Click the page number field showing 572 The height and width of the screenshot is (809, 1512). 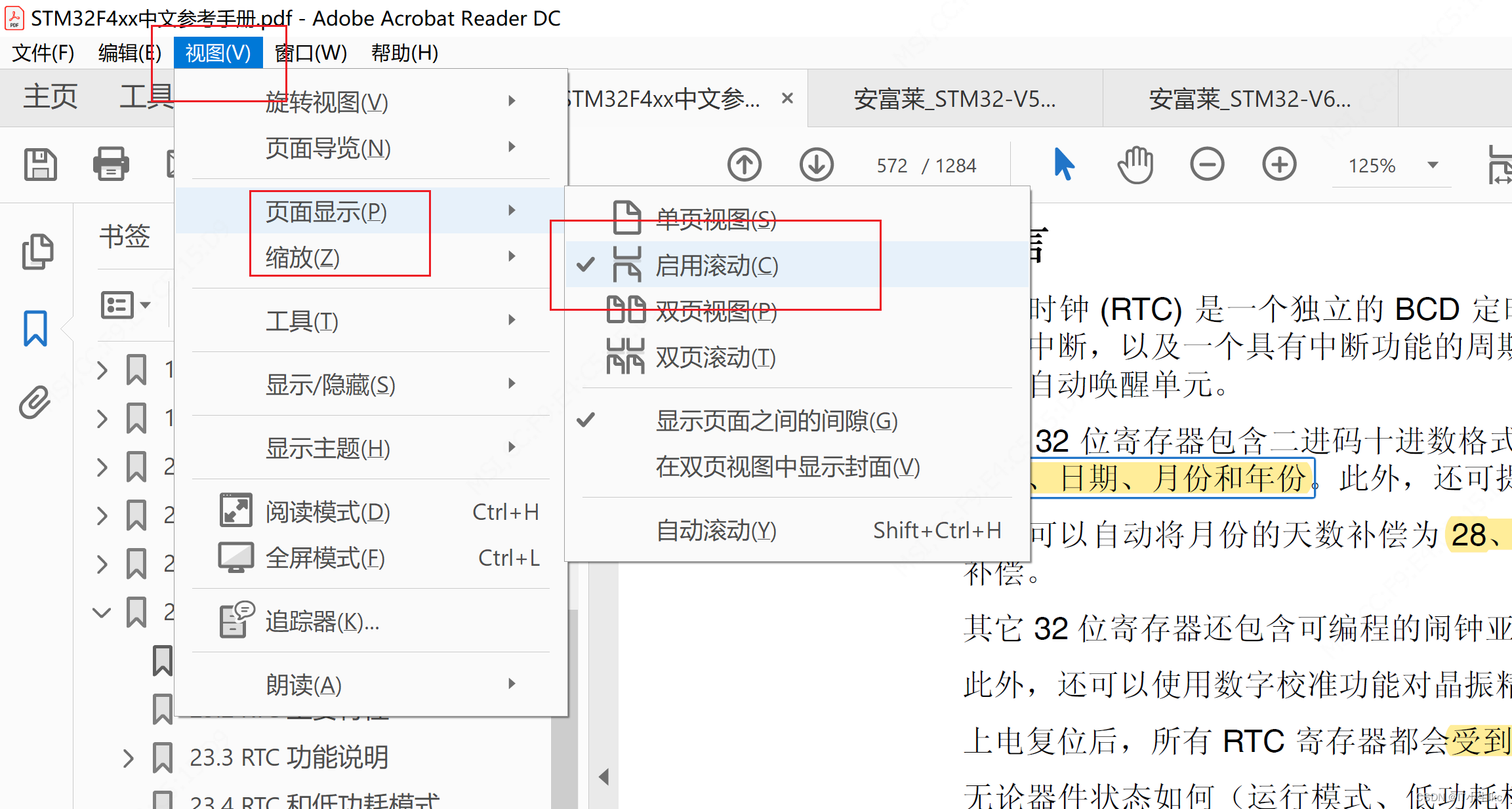tap(892, 165)
